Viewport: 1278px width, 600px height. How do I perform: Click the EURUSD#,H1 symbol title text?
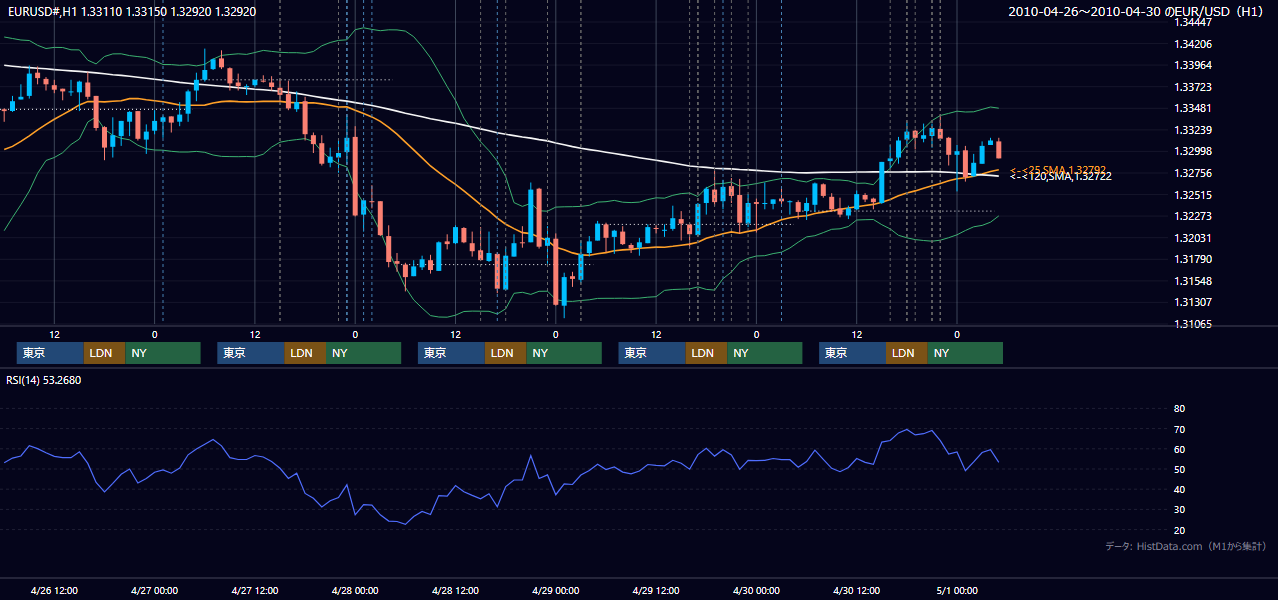[41, 11]
